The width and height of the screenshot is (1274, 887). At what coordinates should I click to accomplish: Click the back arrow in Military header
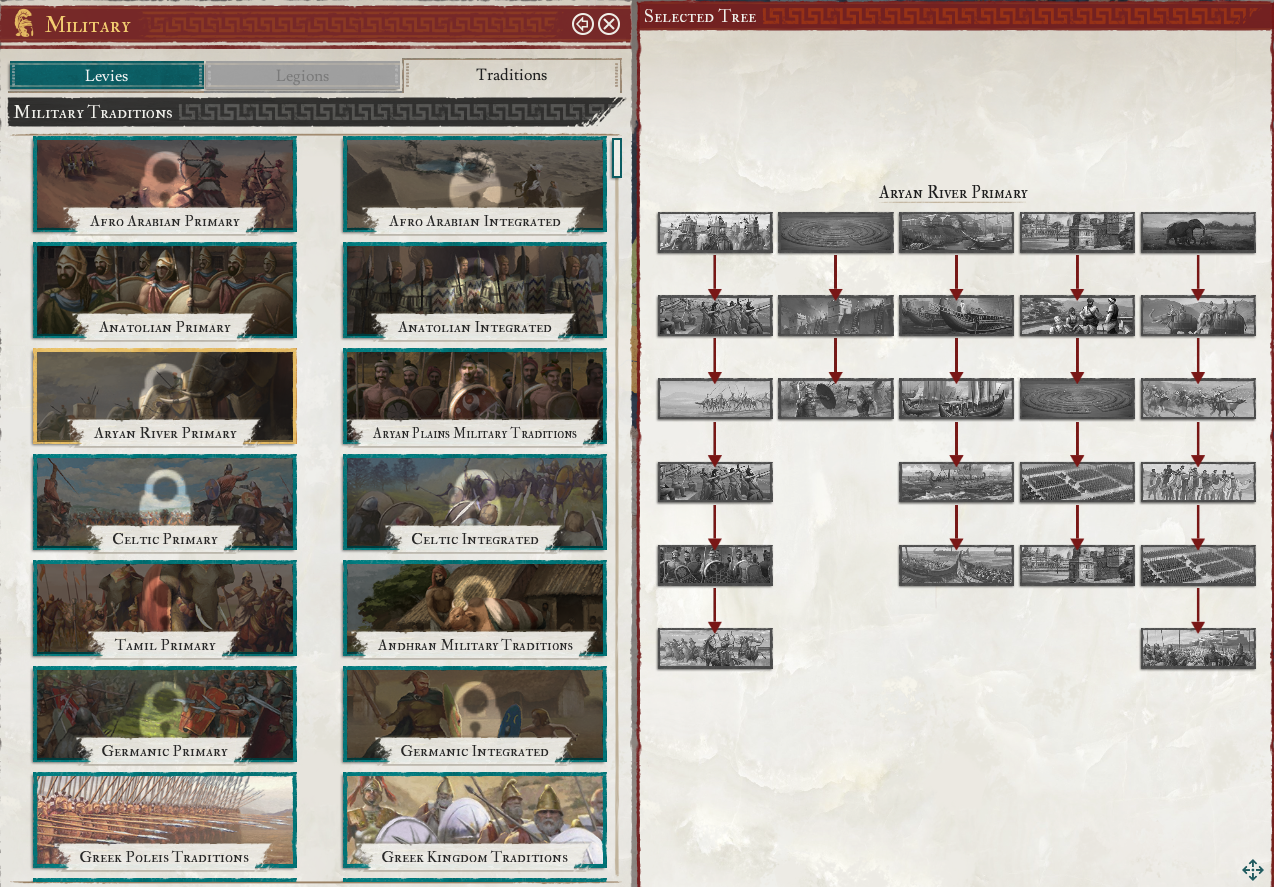point(583,24)
